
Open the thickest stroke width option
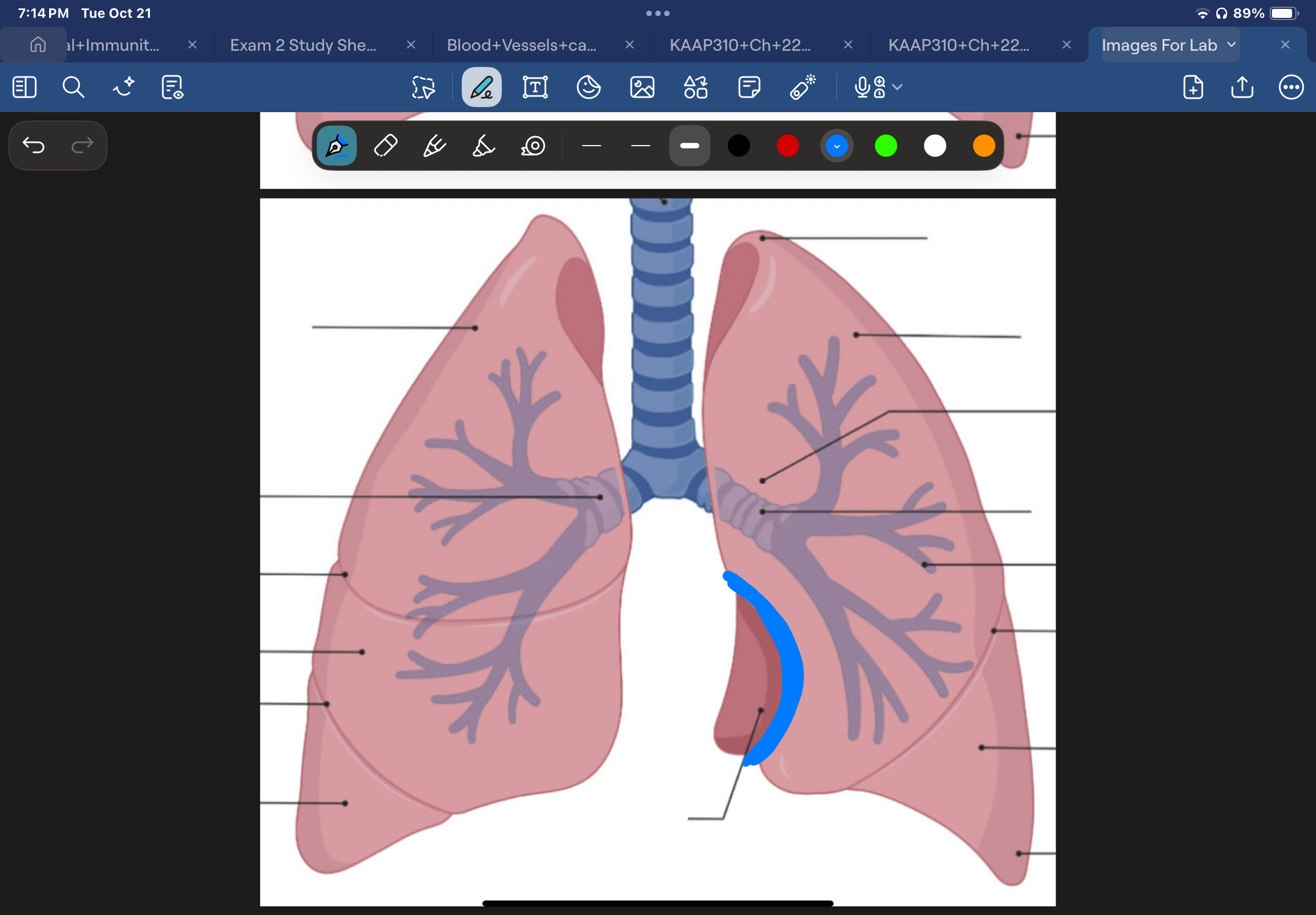[689, 146]
